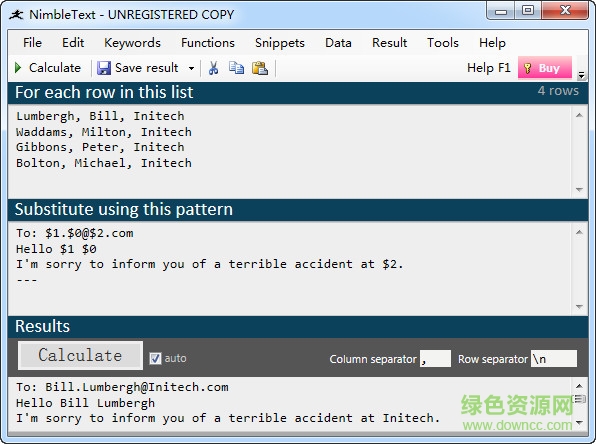Open the Data menu
The height and width of the screenshot is (444, 596).
pyautogui.click(x=338, y=43)
